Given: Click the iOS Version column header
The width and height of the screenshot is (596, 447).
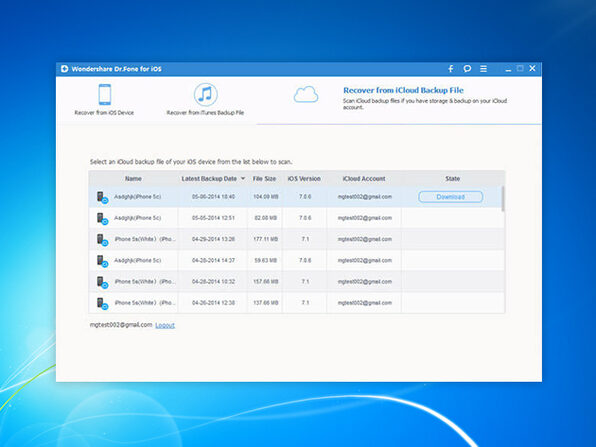Looking at the screenshot, I should click(x=304, y=179).
